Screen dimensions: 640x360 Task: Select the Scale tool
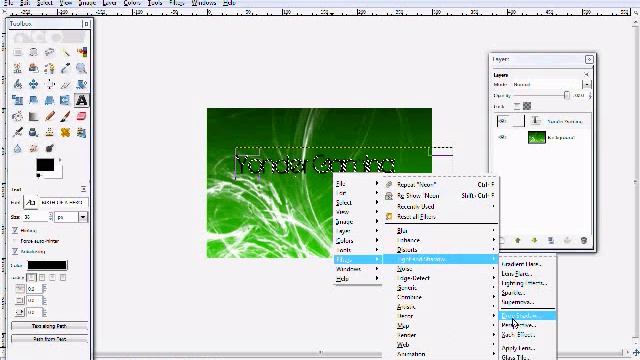pos(18,100)
